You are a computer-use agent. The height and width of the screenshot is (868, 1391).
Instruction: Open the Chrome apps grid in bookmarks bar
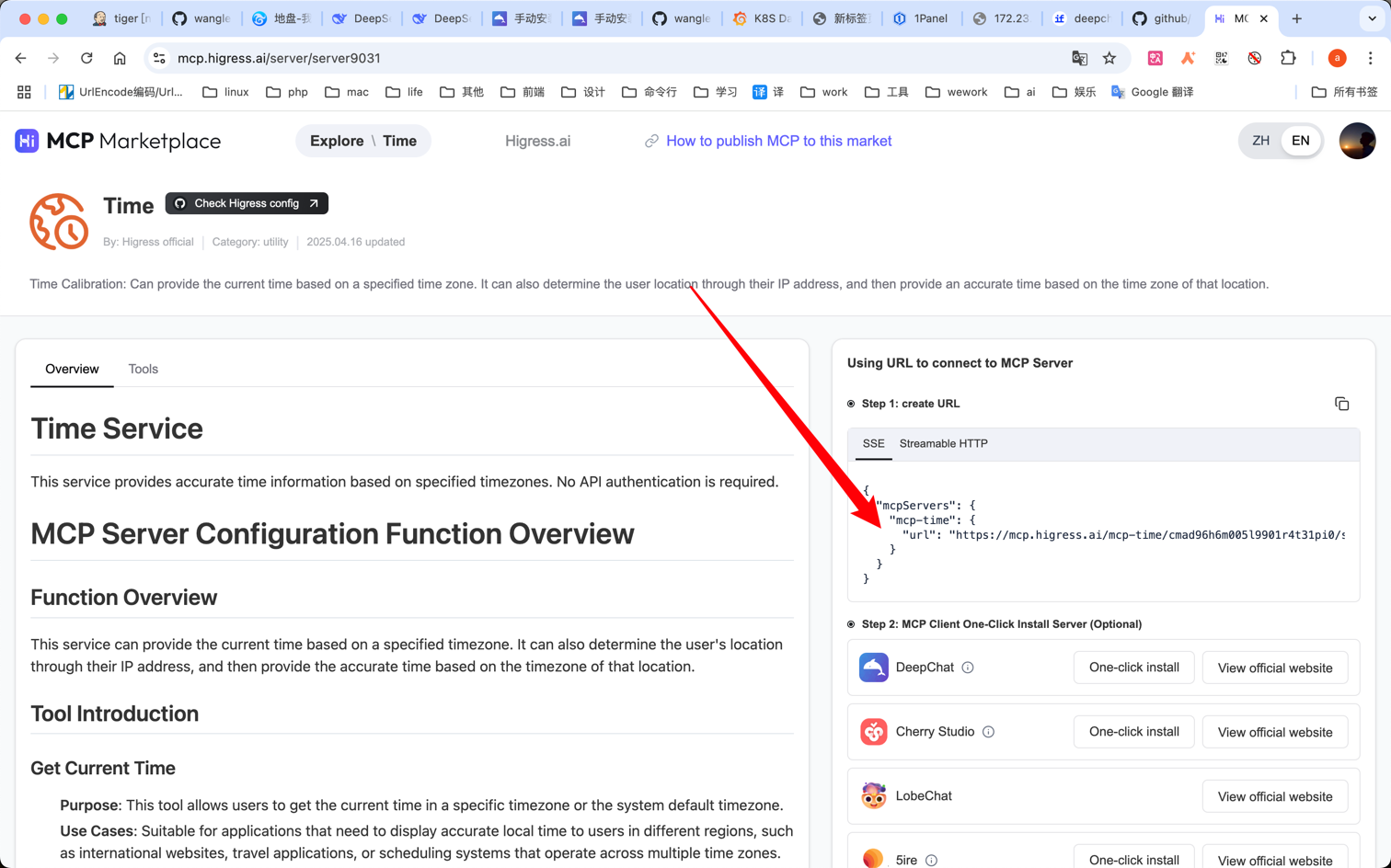tap(24, 92)
